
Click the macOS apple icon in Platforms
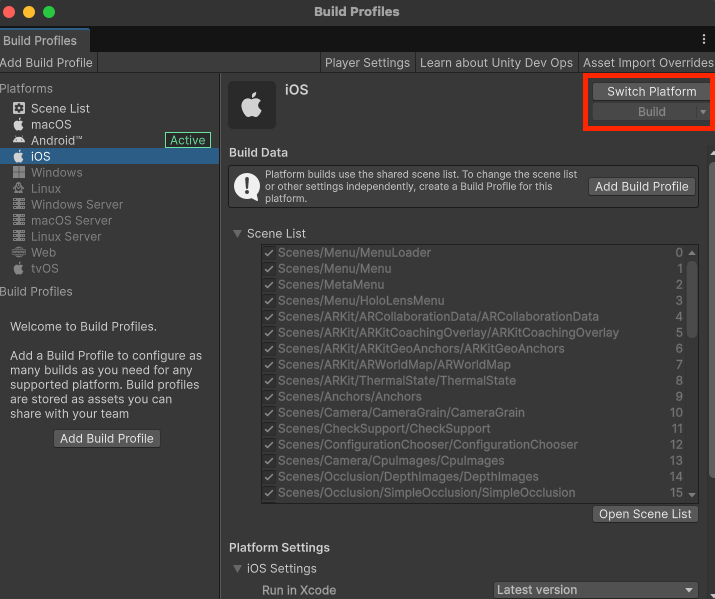tap(18, 124)
